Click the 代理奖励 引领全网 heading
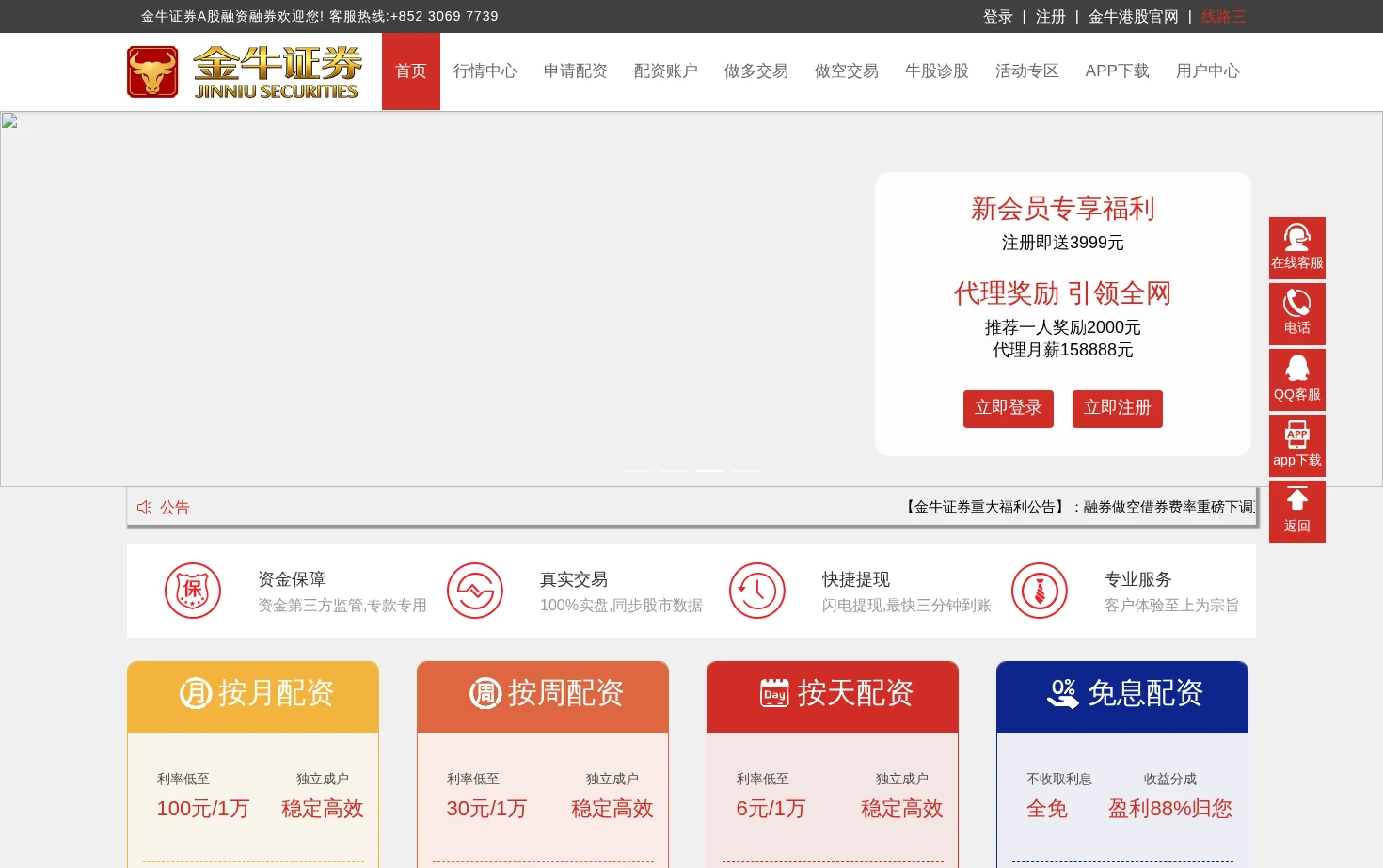The image size is (1383, 868). [1063, 293]
